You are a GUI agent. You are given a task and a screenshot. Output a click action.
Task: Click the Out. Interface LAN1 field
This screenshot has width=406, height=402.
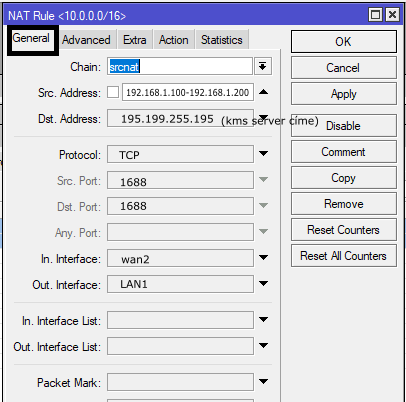[x=180, y=284]
